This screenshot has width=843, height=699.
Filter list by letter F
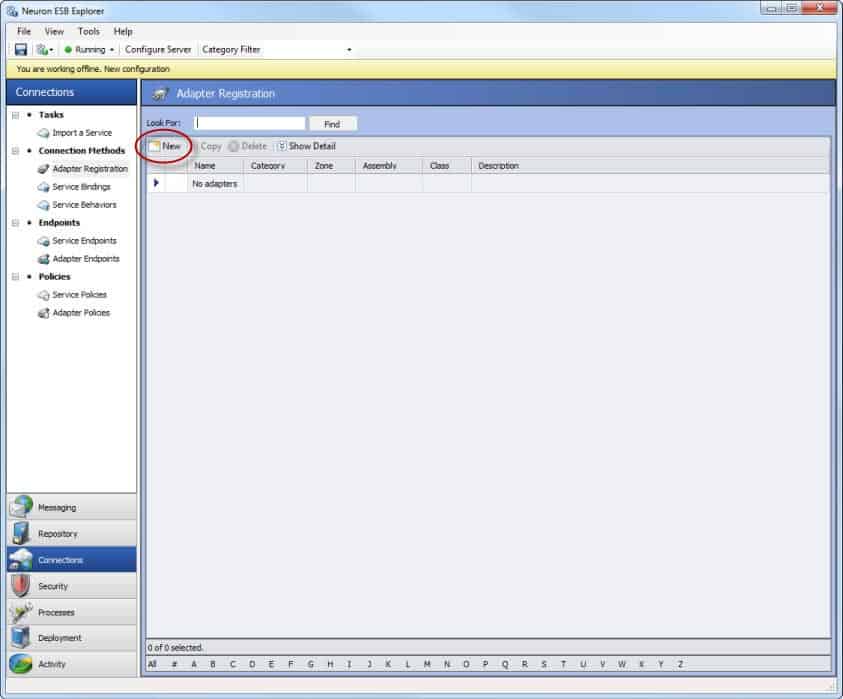coord(291,665)
